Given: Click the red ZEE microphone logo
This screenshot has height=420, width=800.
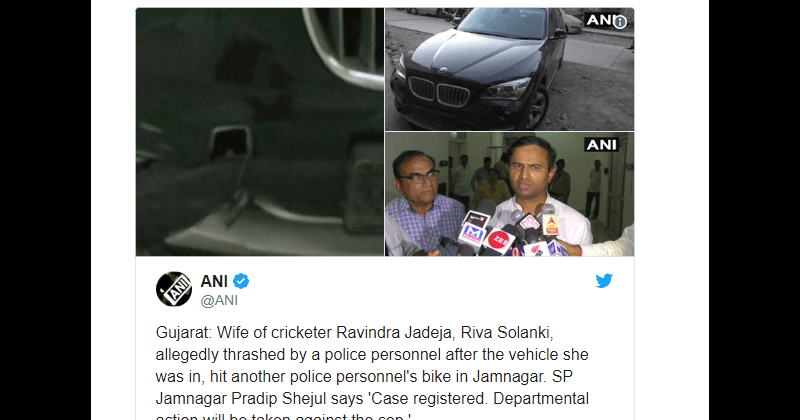Looking at the screenshot, I should click(x=498, y=240).
